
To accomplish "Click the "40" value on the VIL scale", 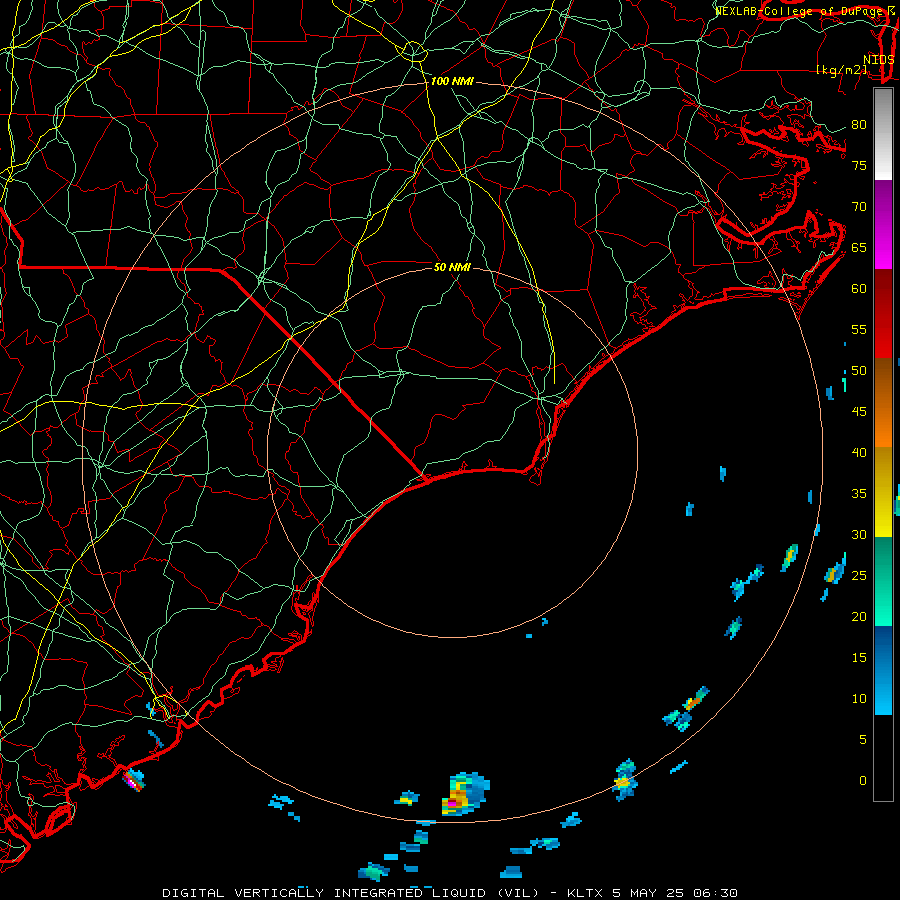I will [x=859, y=452].
